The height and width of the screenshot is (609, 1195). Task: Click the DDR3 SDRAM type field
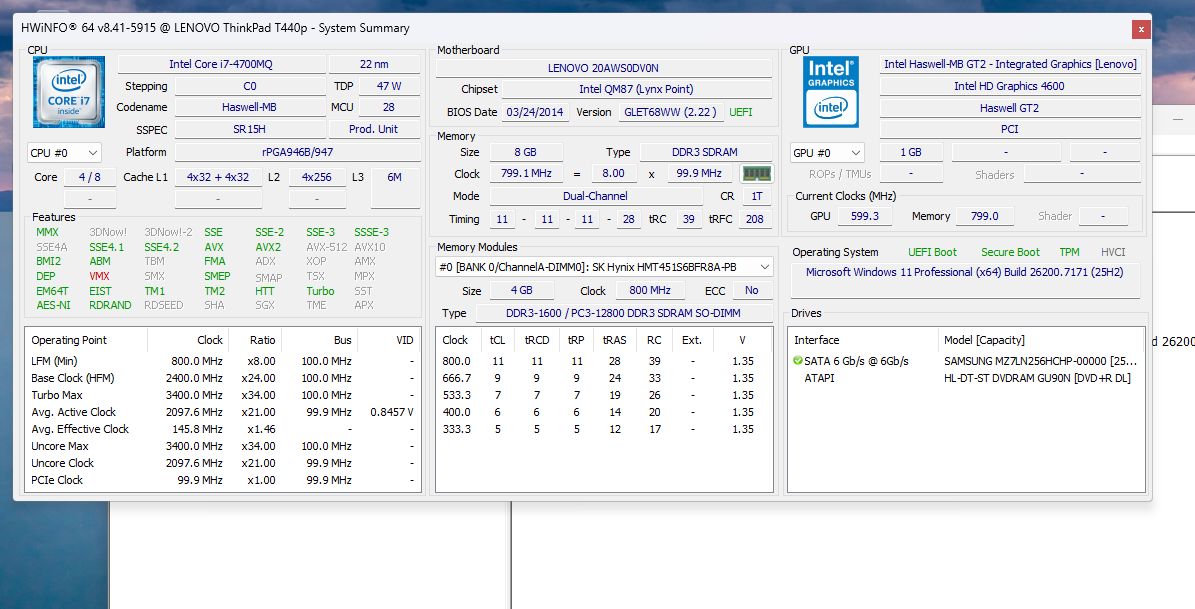coord(705,152)
